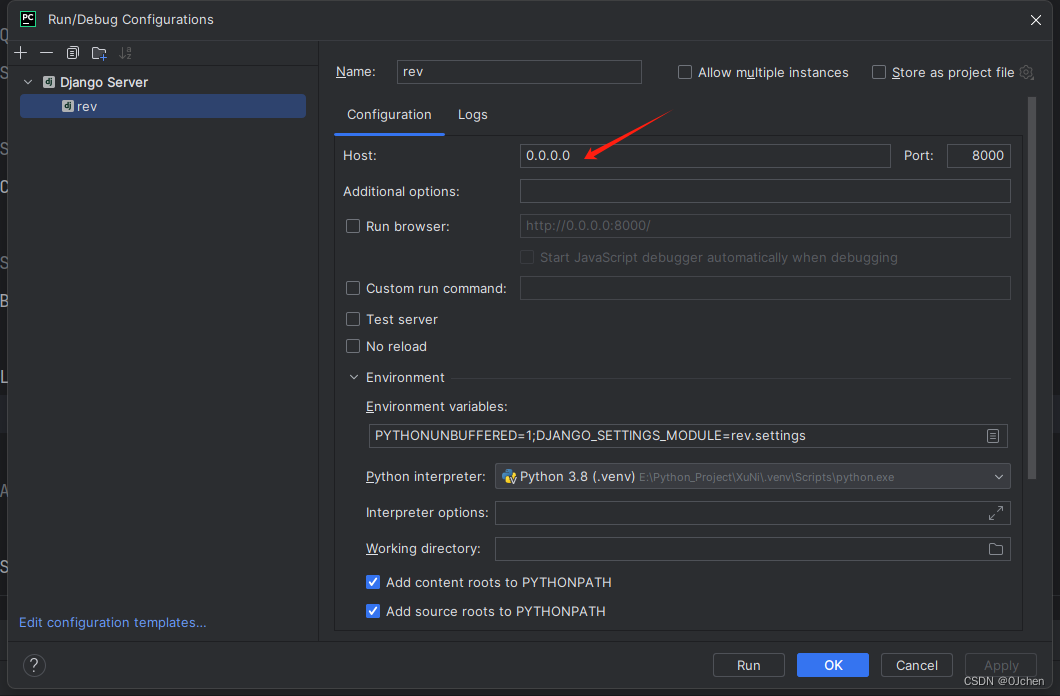This screenshot has height=696, width=1060.
Task: Switch to the Configuration tab
Action: (x=389, y=115)
